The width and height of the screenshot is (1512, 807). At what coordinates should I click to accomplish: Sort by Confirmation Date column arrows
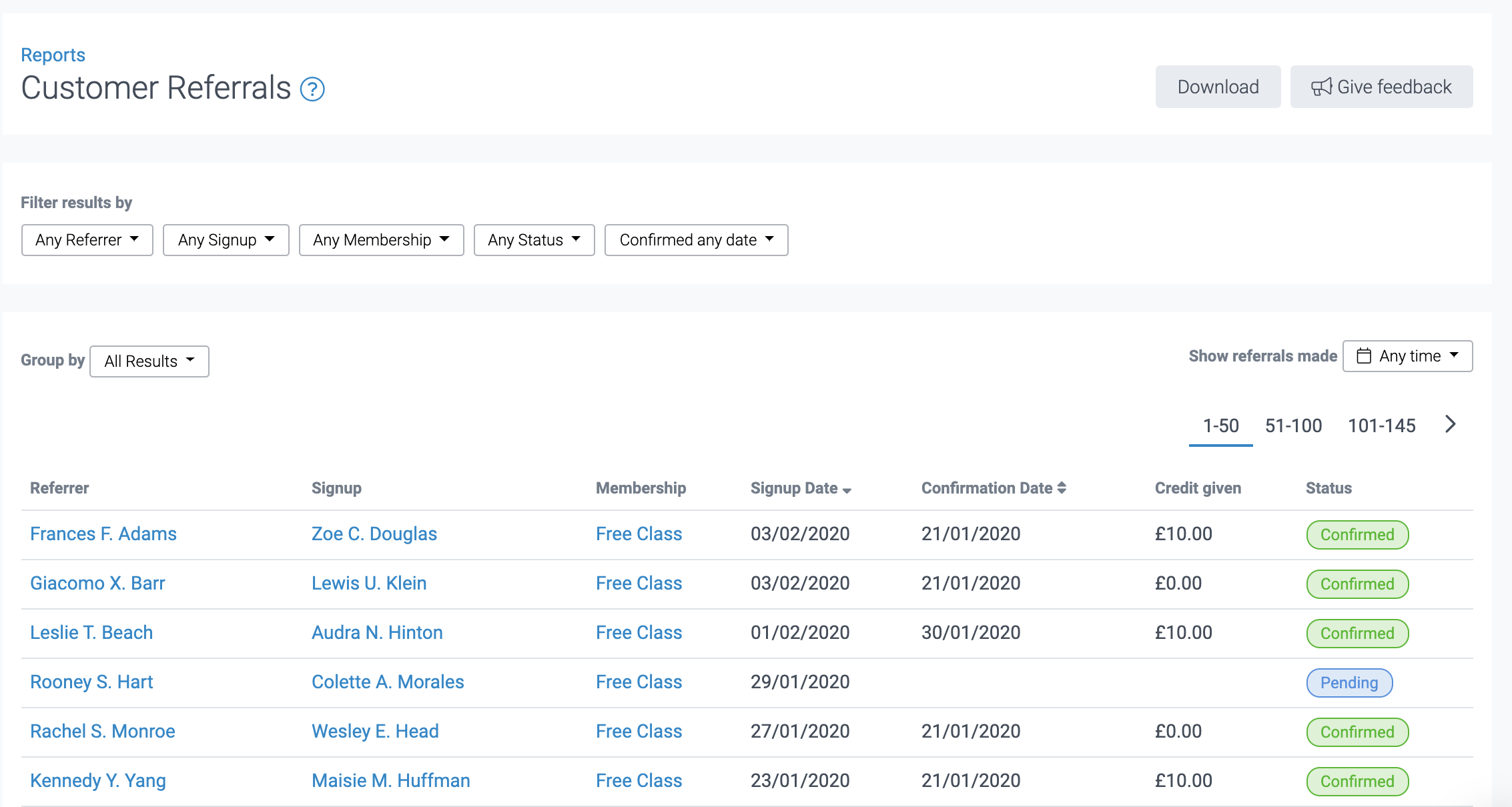pyautogui.click(x=1062, y=488)
